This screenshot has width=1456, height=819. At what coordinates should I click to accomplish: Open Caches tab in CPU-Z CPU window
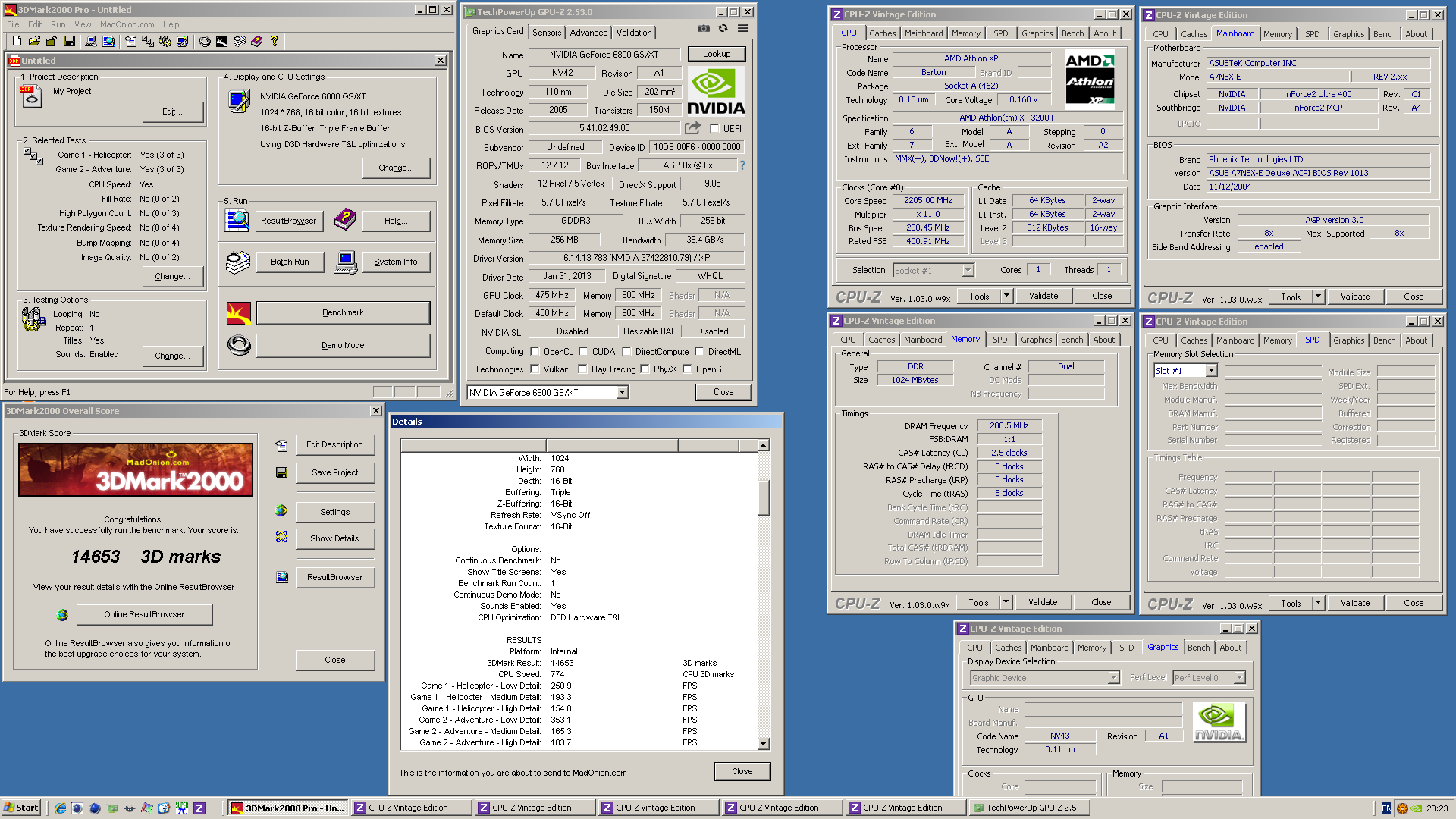pyautogui.click(x=882, y=33)
